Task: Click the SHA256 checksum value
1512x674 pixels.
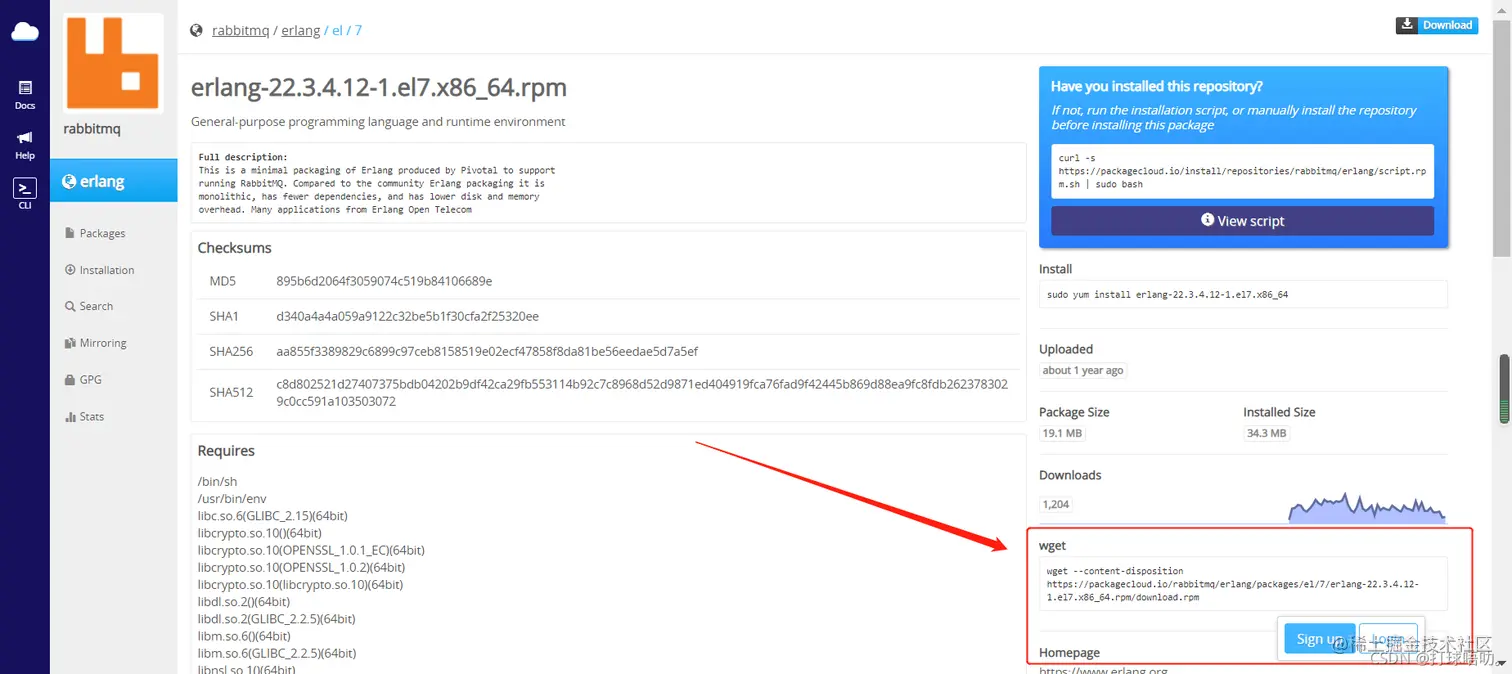Action: pyautogui.click(x=487, y=351)
